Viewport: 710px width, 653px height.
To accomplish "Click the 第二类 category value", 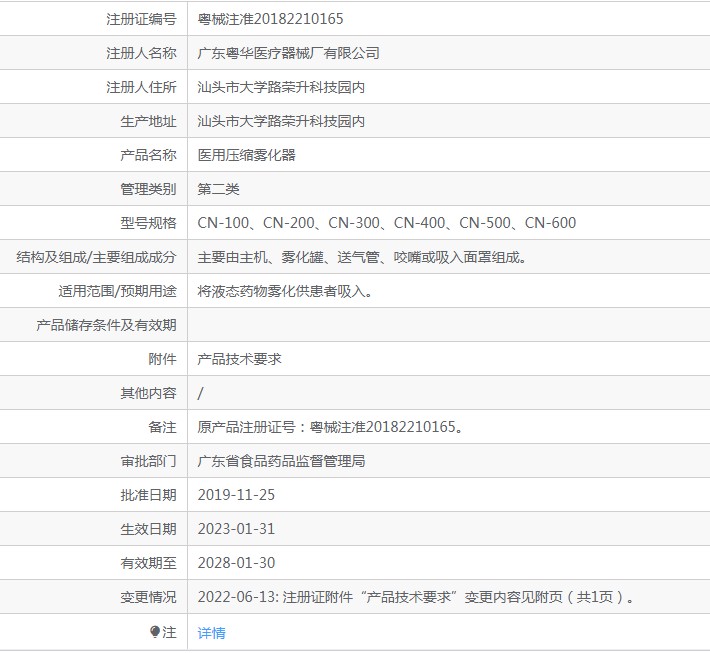I will click(x=218, y=189).
